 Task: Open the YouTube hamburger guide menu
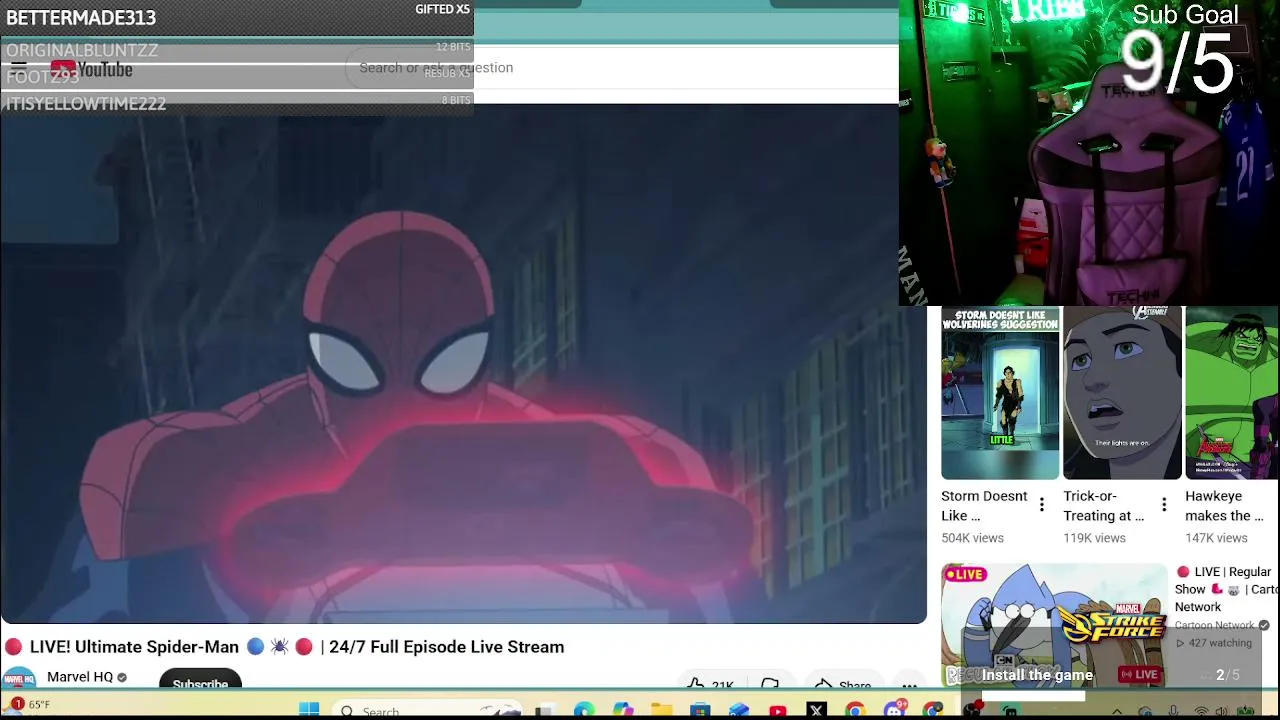(x=19, y=68)
